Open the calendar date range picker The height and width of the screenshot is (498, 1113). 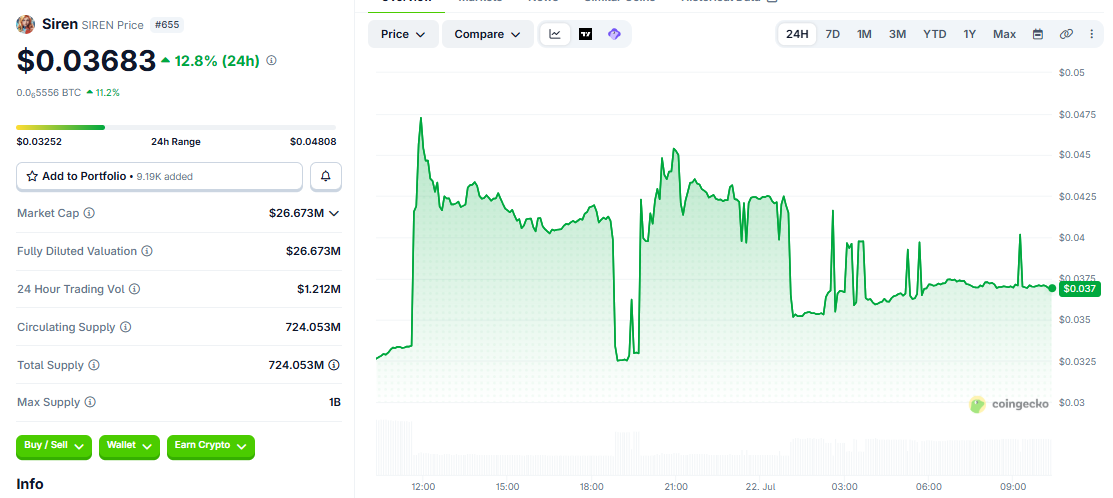[1038, 34]
